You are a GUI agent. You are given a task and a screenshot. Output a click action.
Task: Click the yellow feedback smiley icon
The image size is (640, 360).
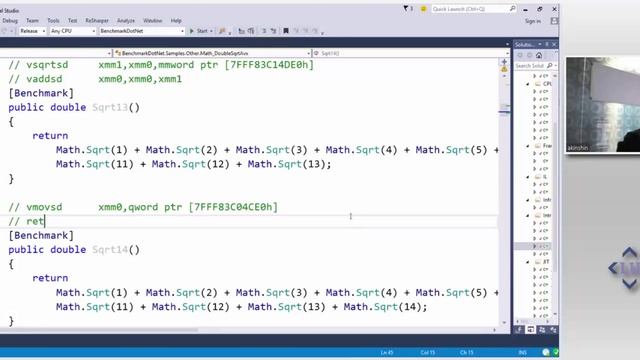click(423, 9)
